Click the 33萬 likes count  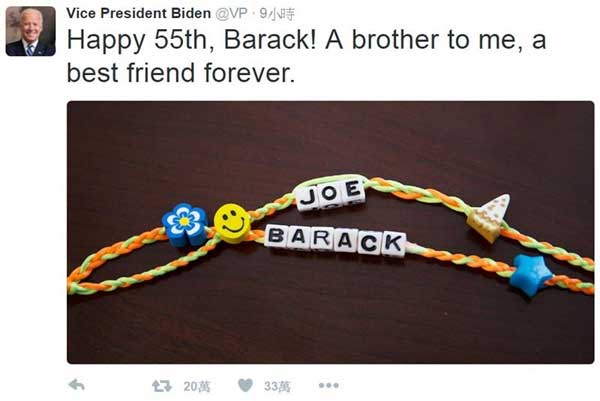(277, 386)
